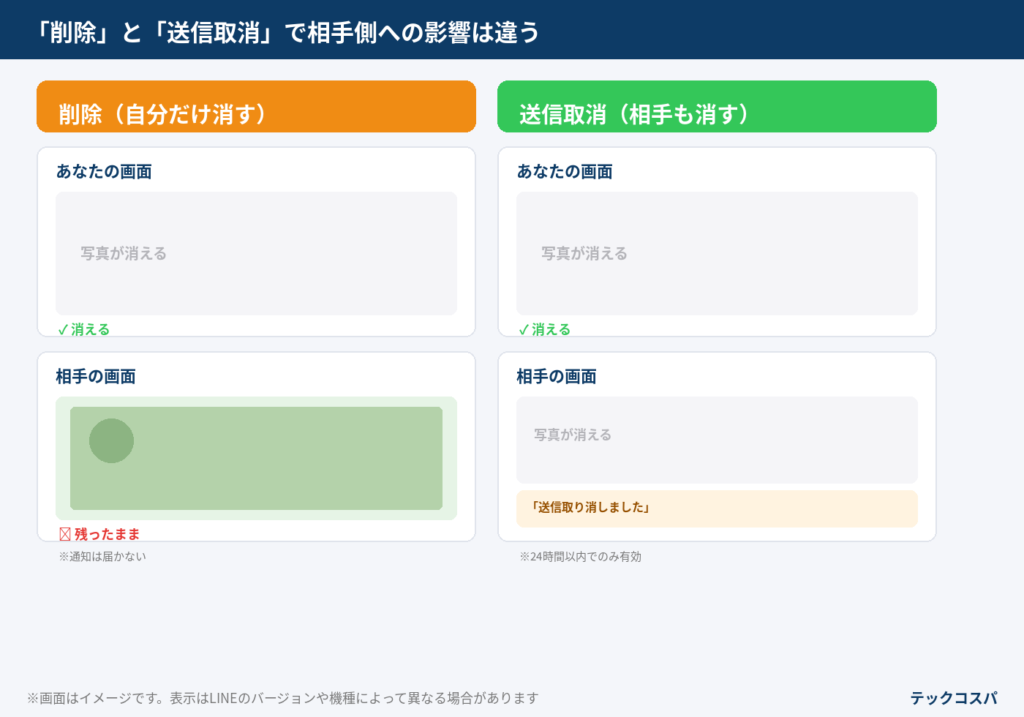1024x717 pixels.
Task: Click the red cross icon beside 残ったまま
Action: [65, 534]
